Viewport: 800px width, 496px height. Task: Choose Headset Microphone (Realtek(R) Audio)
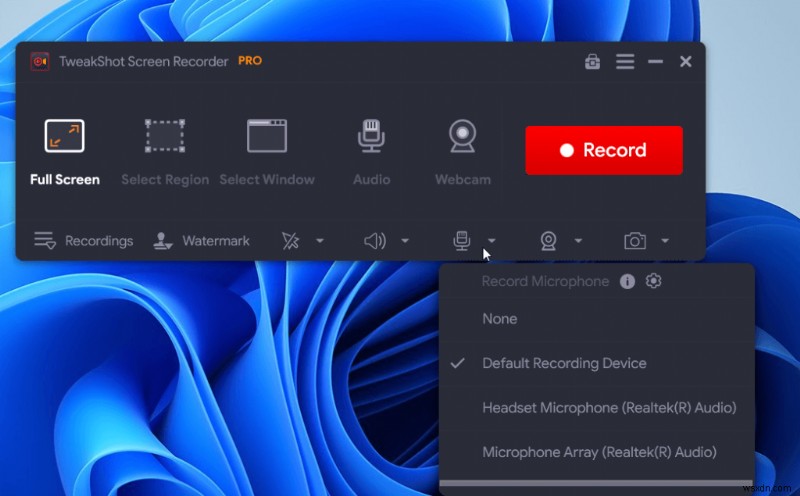click(x=609, y=408)
